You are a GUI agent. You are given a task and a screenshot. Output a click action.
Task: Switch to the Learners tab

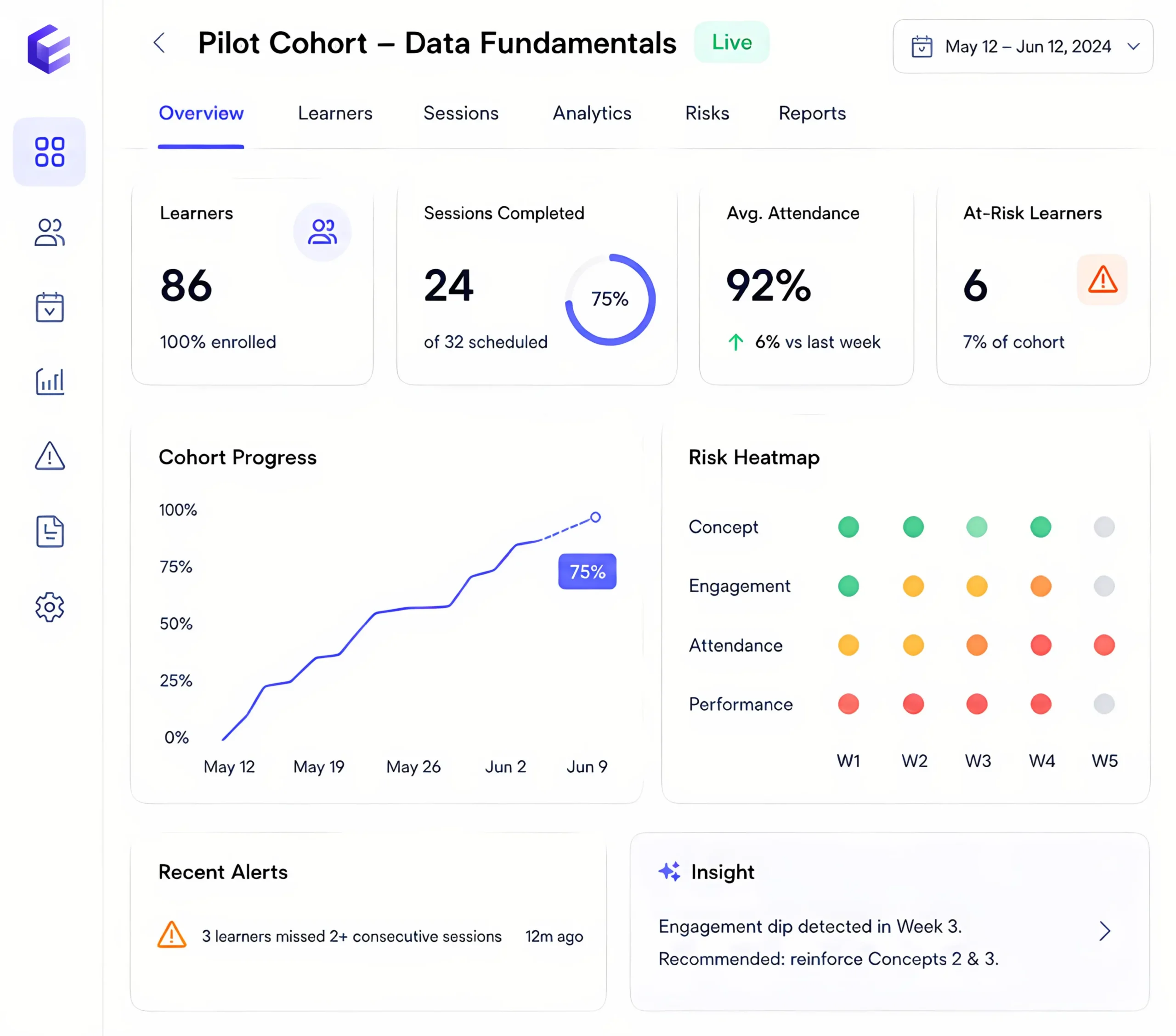(335, 113)
